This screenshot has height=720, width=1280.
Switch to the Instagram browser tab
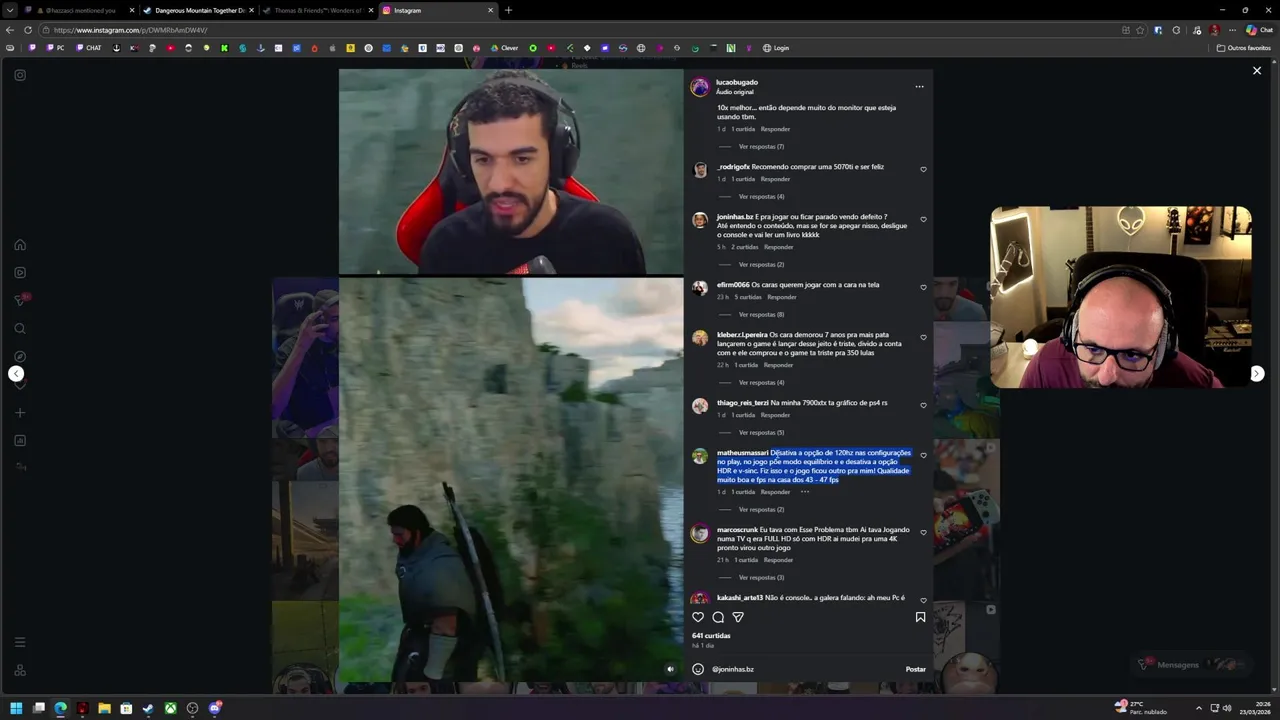[438, 10]
